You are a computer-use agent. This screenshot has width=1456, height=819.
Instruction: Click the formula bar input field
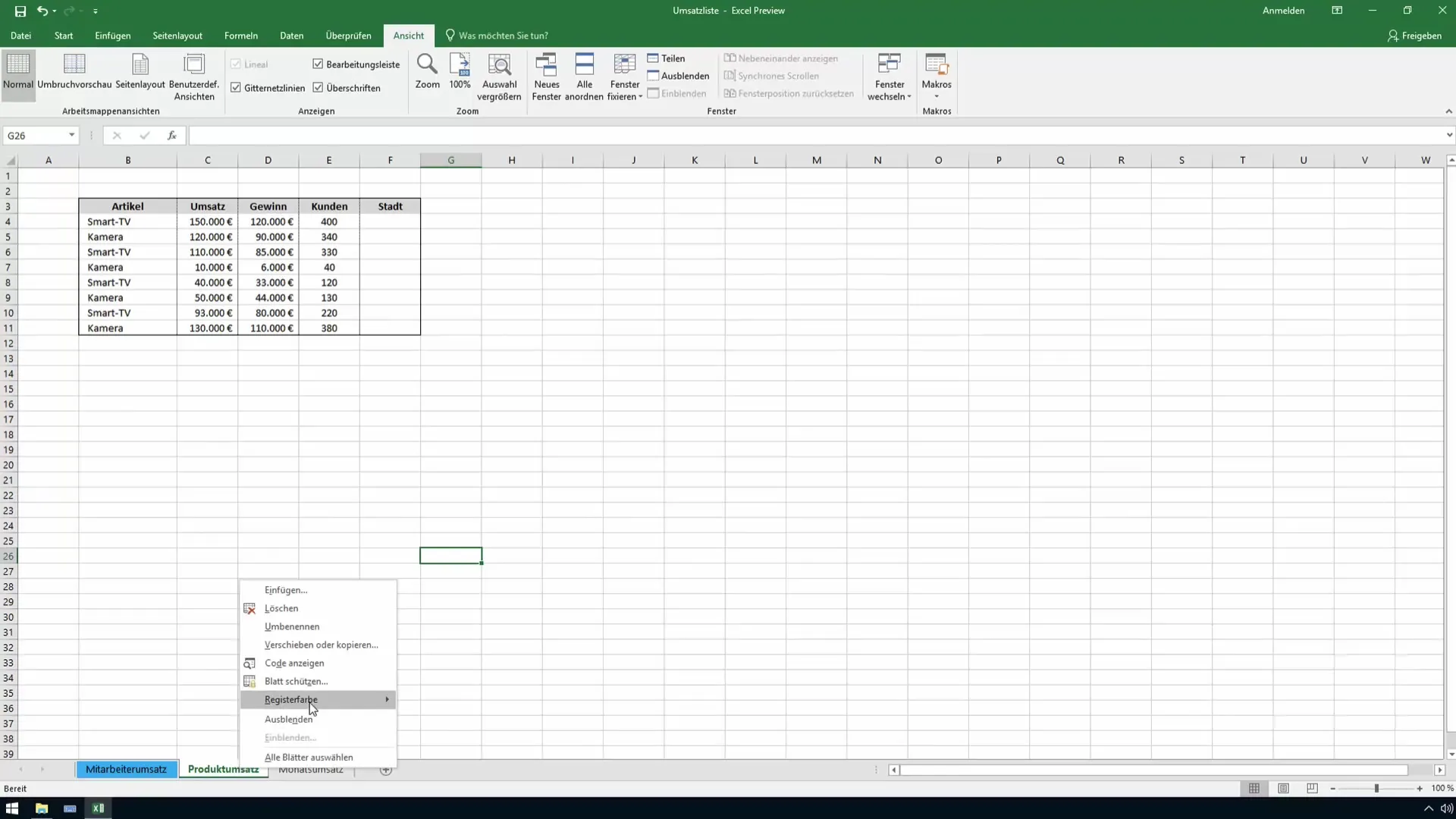tap(815, 135)
